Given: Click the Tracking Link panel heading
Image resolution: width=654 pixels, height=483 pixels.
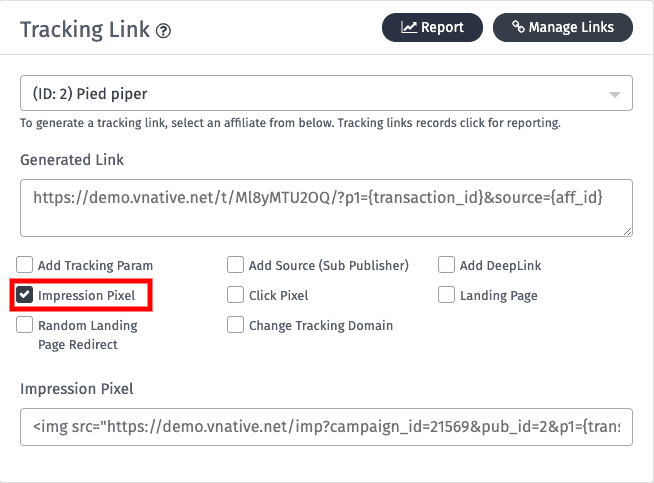Looking at the screenshot, I should point(85,30).
